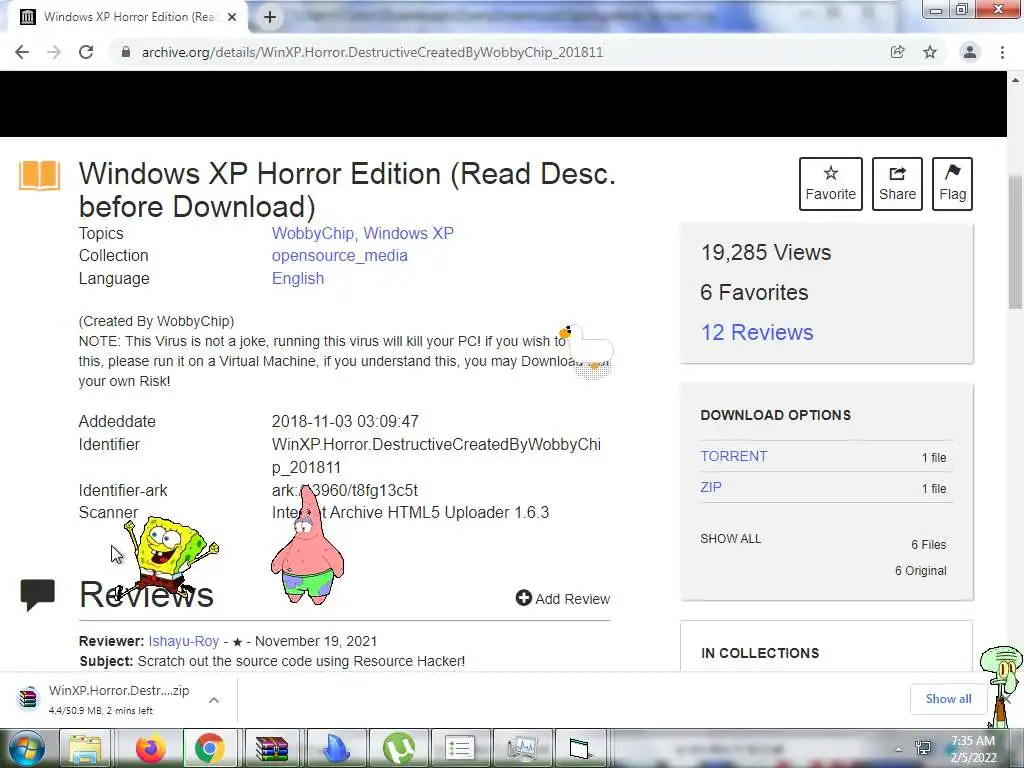Open the Chrome three-dot menu
1024x768 pixels.
[1002, 52]
